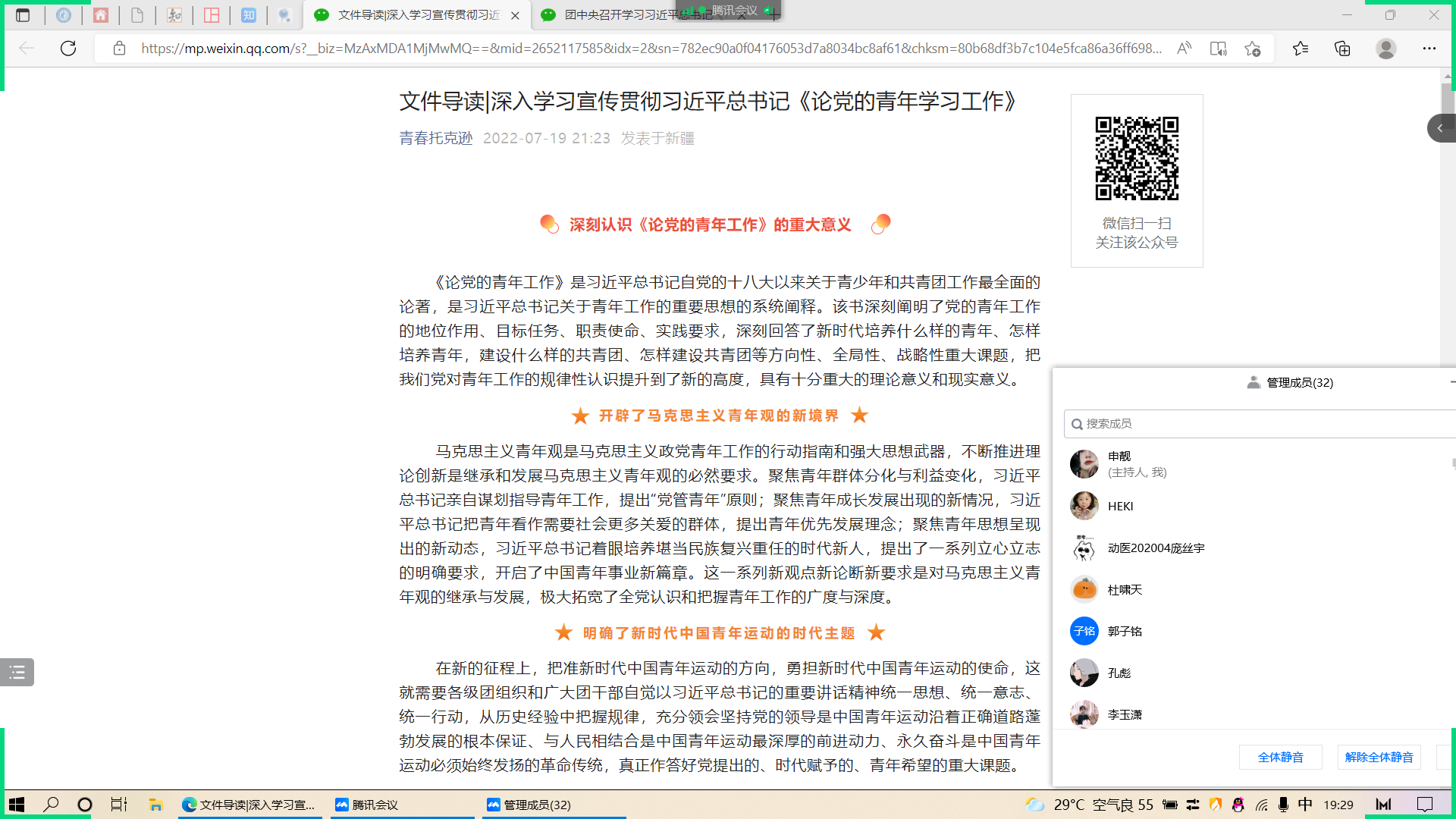Open the article table of contents icon
Screen dimensions: 1456x819
click(x=17, y=672)
